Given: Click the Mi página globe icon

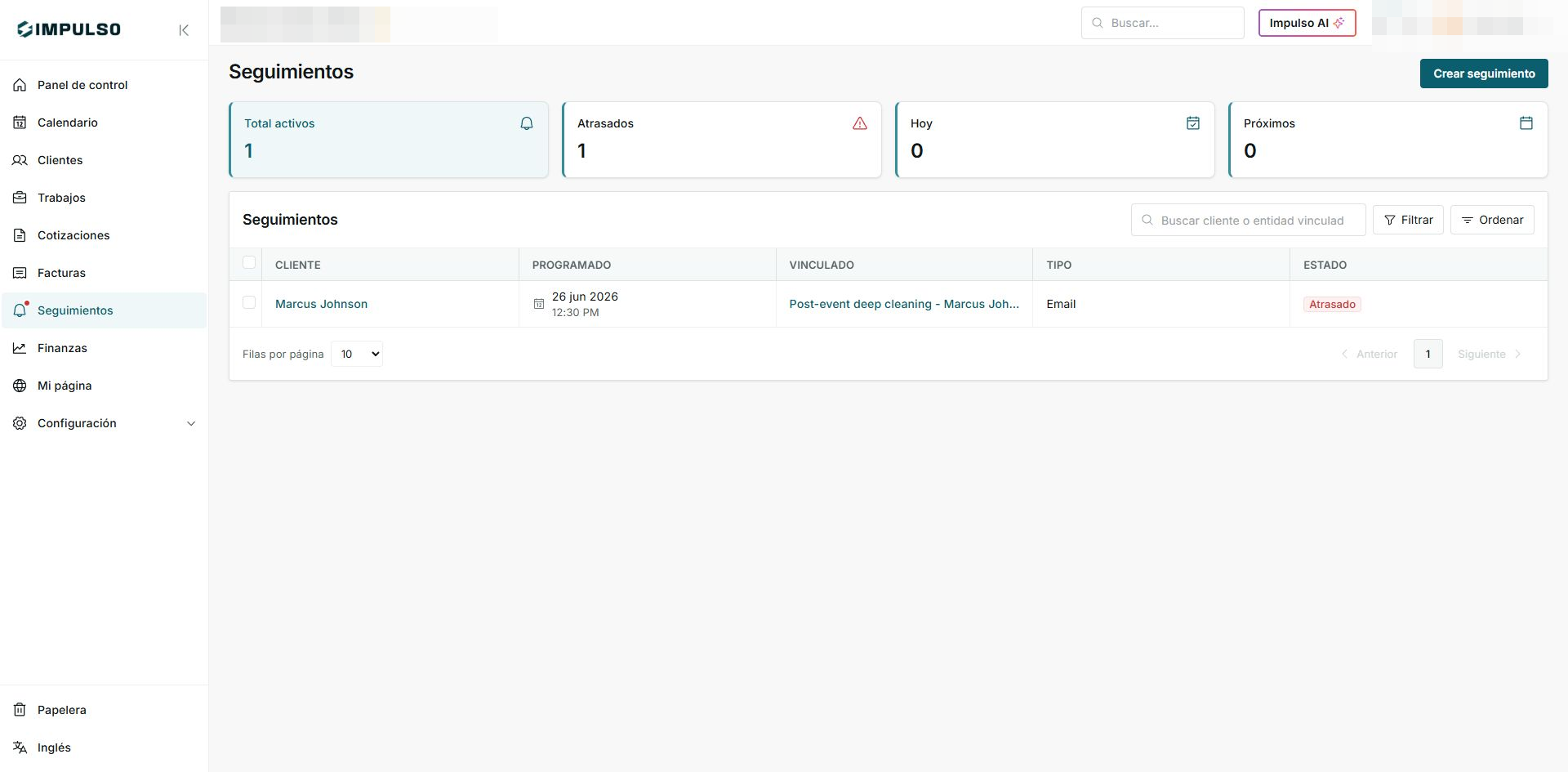Looking at the screenshot, I should 20,386.
